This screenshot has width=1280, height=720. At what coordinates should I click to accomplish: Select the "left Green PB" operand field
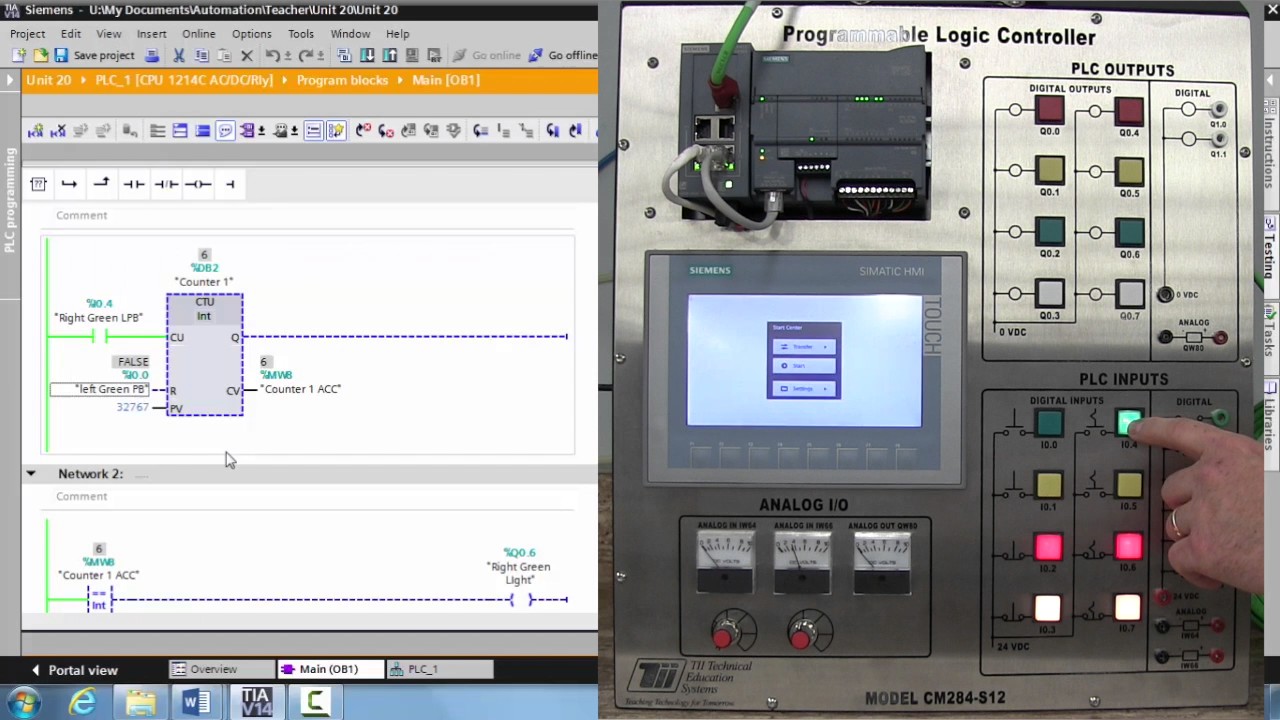[101, 389]
